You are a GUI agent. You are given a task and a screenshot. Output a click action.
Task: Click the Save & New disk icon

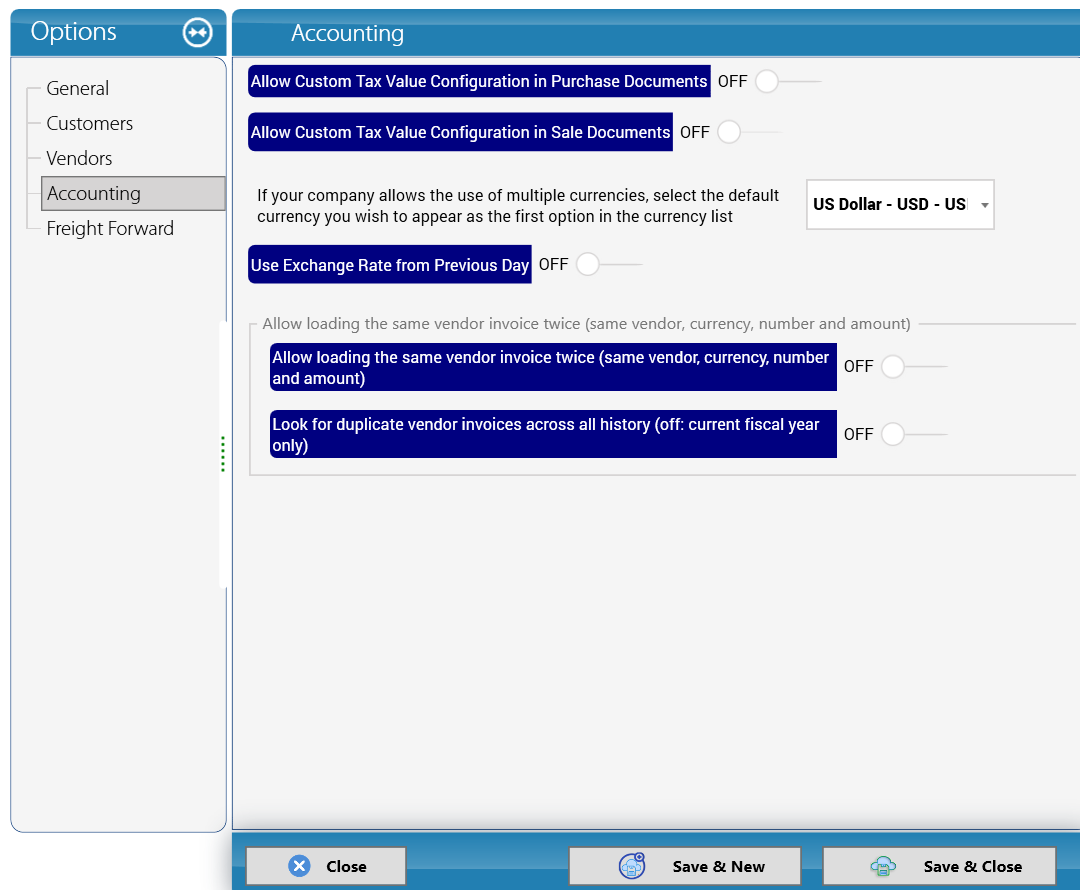coord(632,866)
